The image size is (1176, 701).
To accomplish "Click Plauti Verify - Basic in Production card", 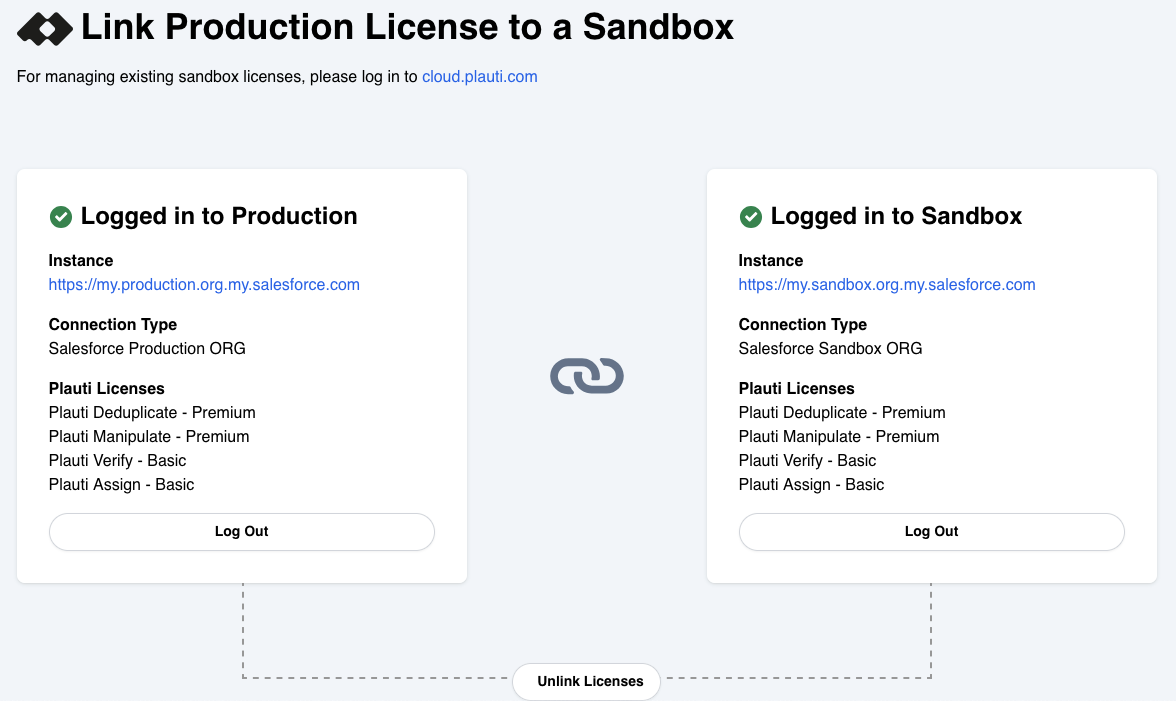I will click(118, 460).
